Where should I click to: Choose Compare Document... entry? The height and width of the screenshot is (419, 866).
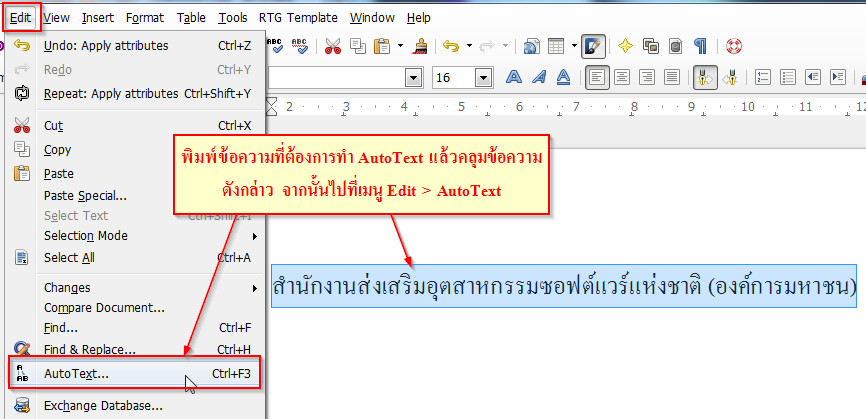(x=135, y=307)
